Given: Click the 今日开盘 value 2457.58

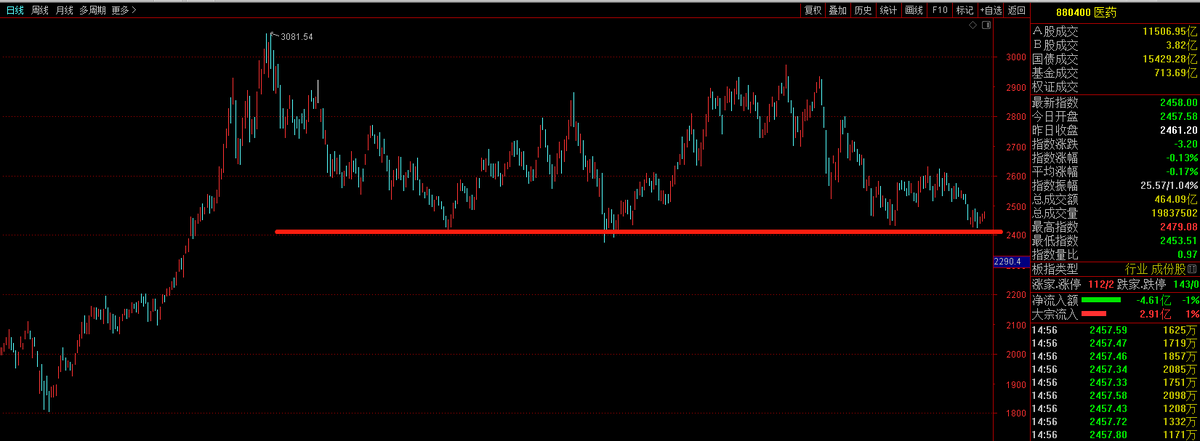Looking at the screenshot, I should click(1178, 116).
